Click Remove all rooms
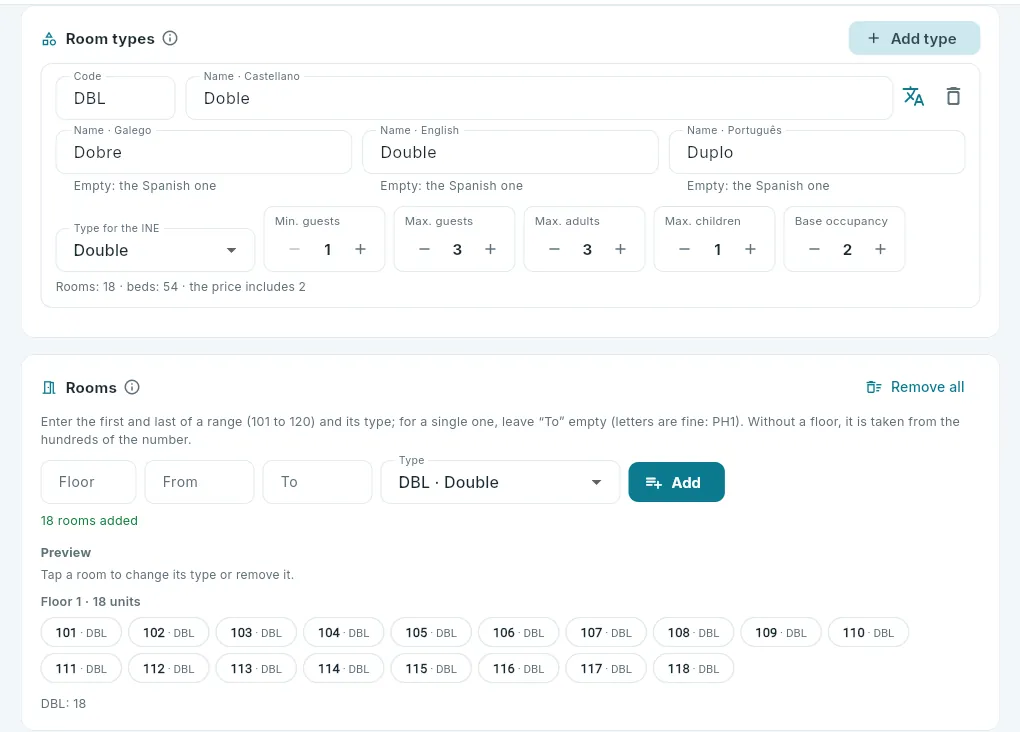This screenshot has height=732, width=1020. point(915,387)
